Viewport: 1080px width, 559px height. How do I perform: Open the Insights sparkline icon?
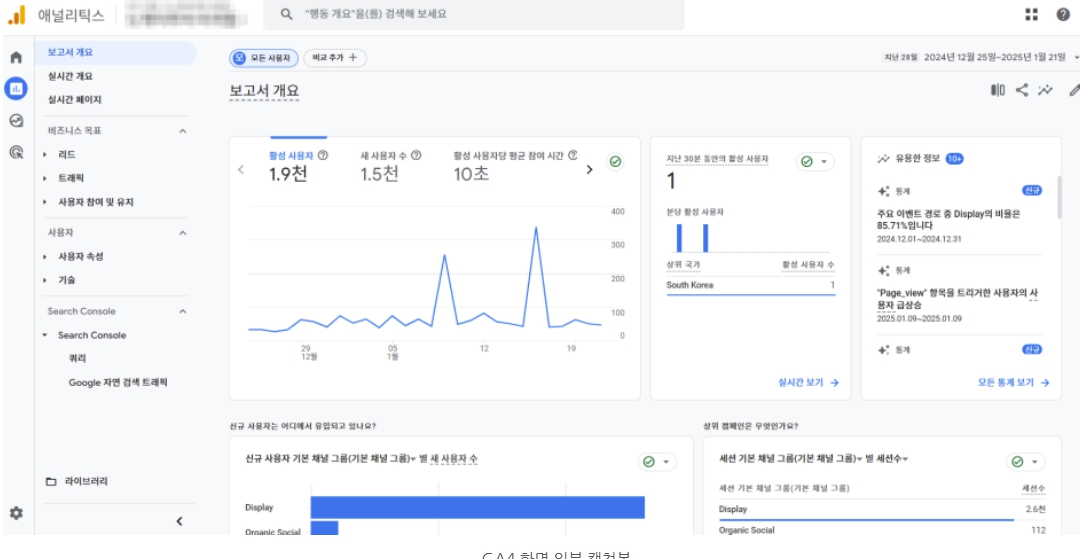pyautogui.click(x=1046, y=90)
